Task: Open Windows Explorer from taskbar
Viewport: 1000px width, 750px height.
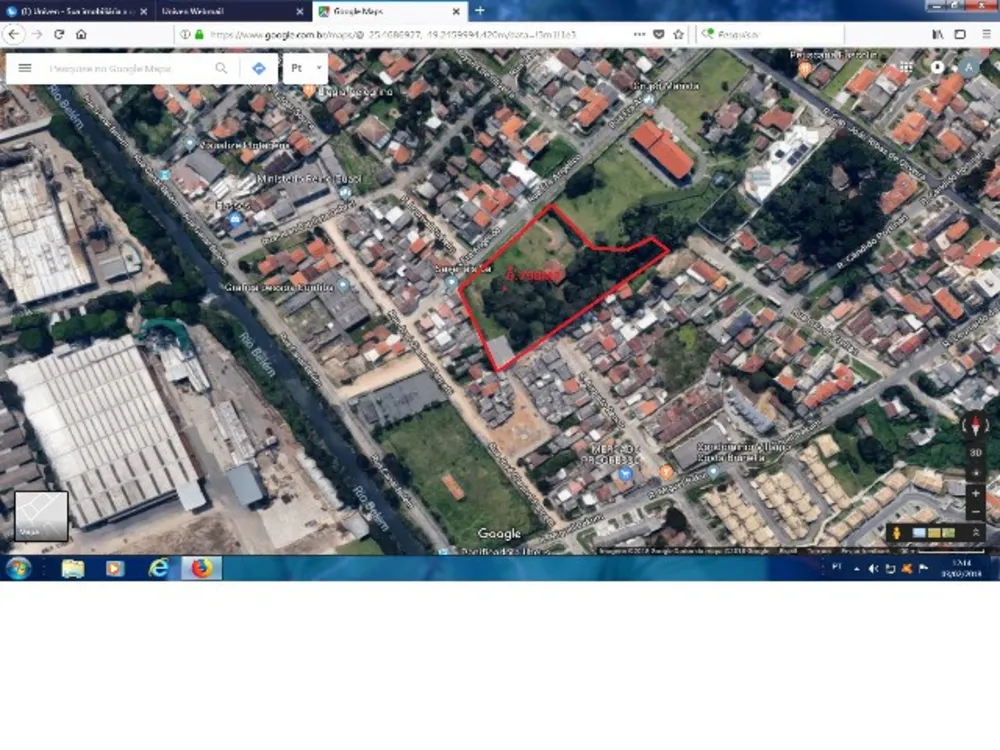Action: click(73, 568)
